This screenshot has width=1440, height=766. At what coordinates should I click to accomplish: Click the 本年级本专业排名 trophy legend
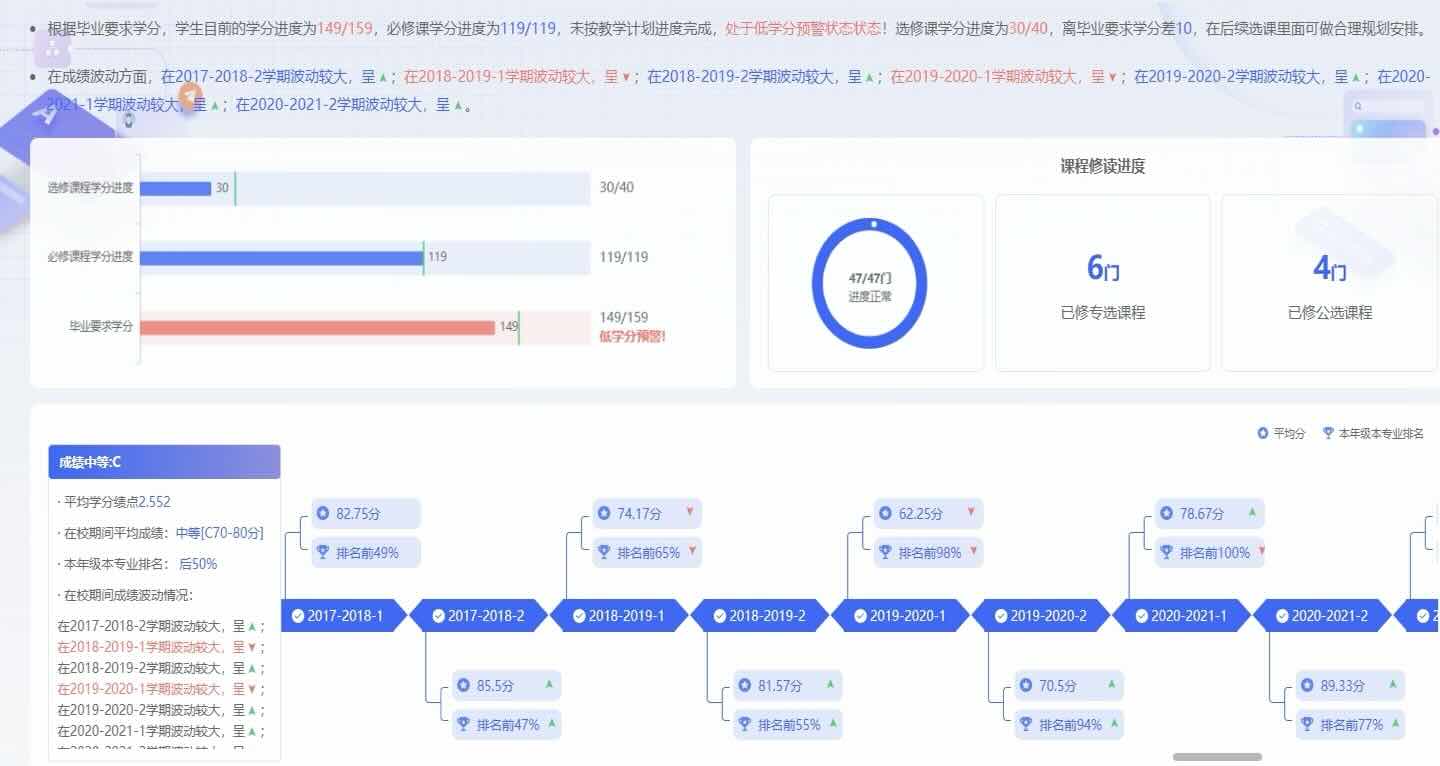(x=1328, y=433)
